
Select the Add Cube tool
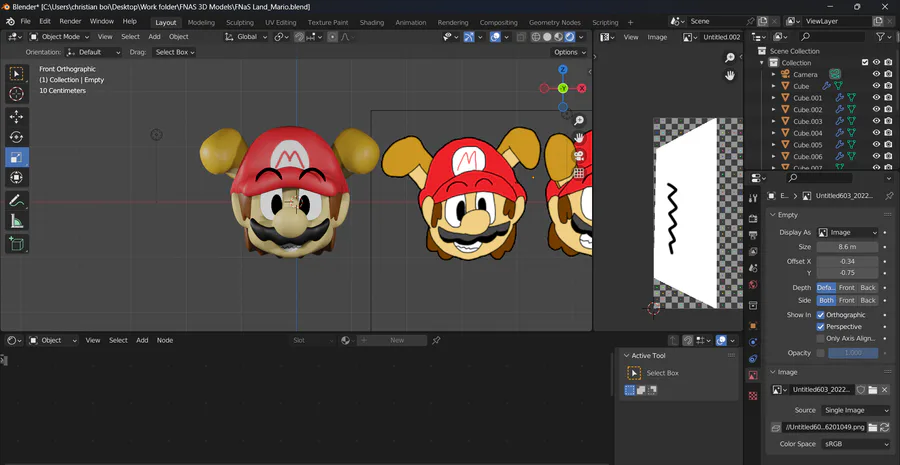(17, 243)
